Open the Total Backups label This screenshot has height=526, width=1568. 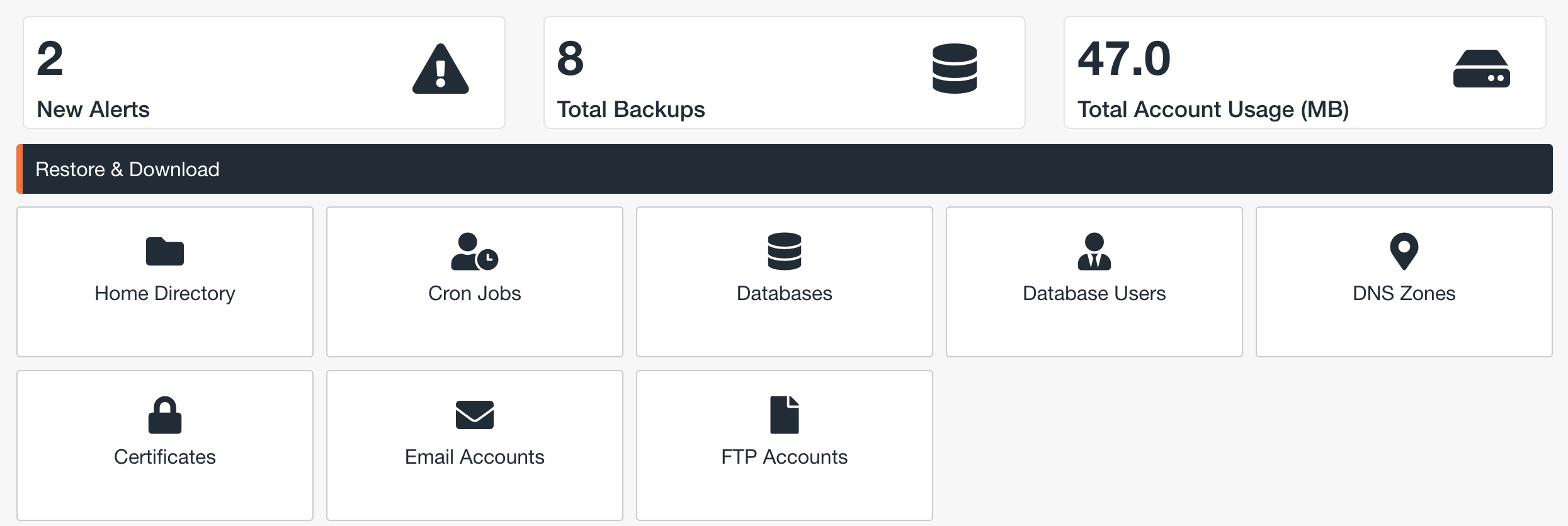(x=631, y=109)
